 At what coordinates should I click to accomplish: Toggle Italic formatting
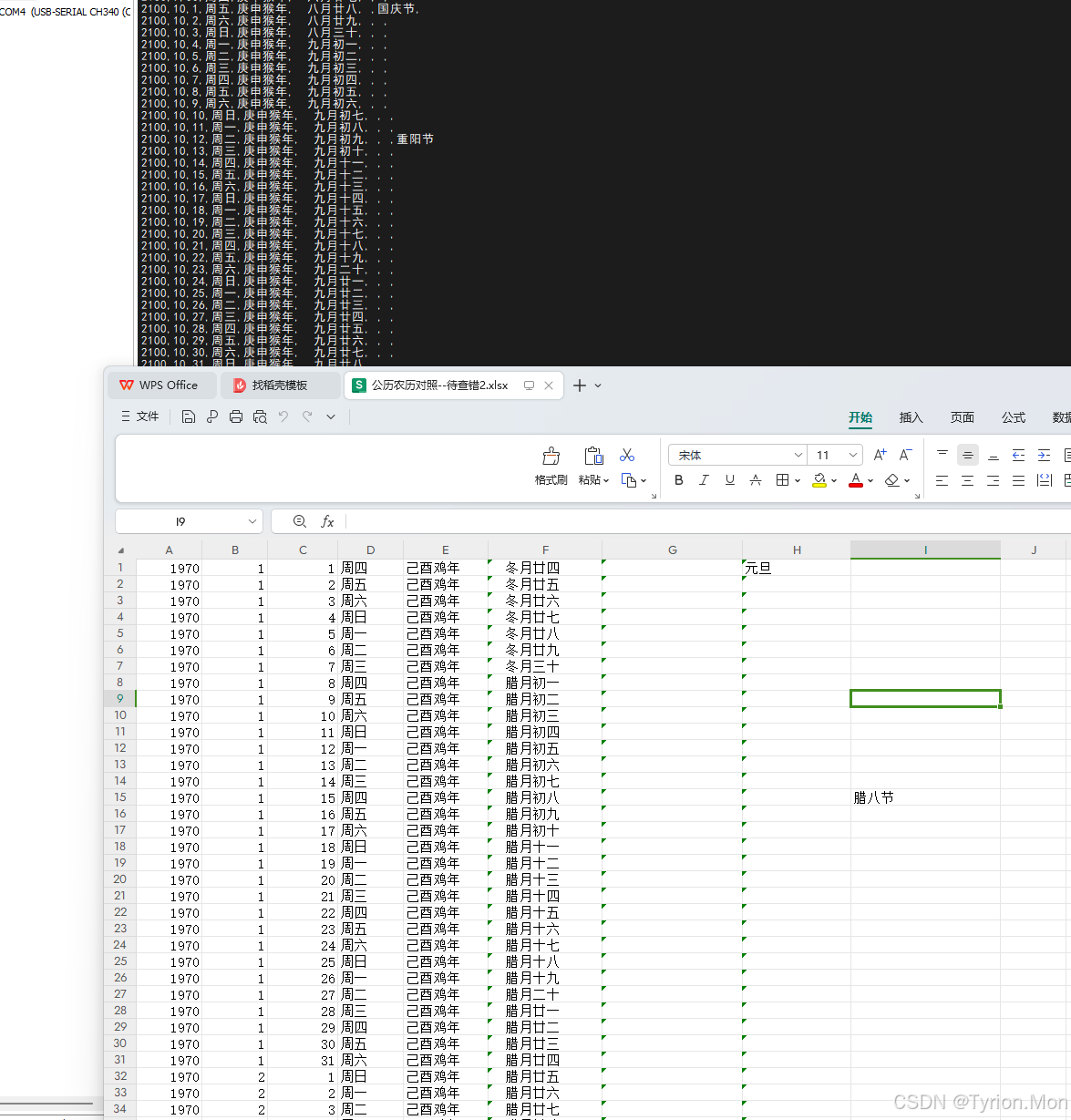[704, 480]
